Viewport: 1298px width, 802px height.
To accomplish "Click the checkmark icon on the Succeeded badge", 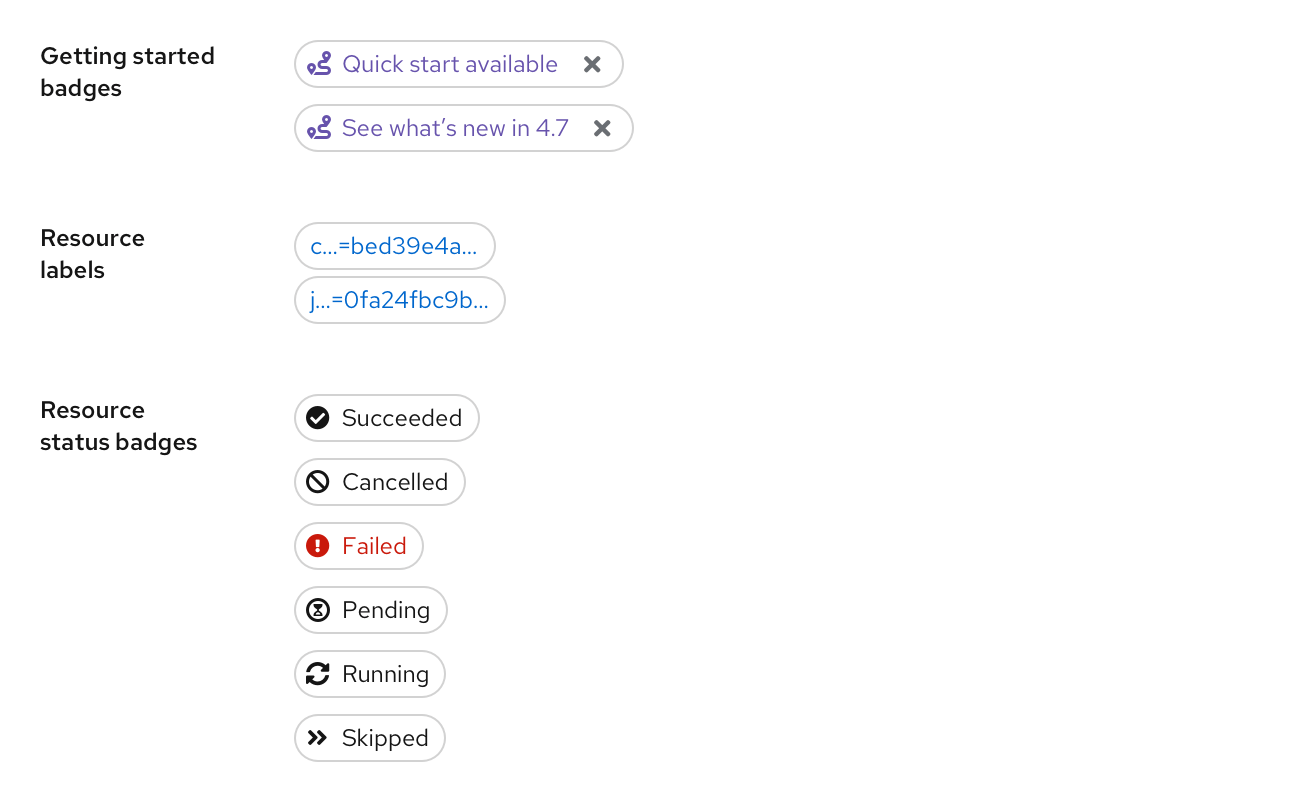I will point(317,418).
